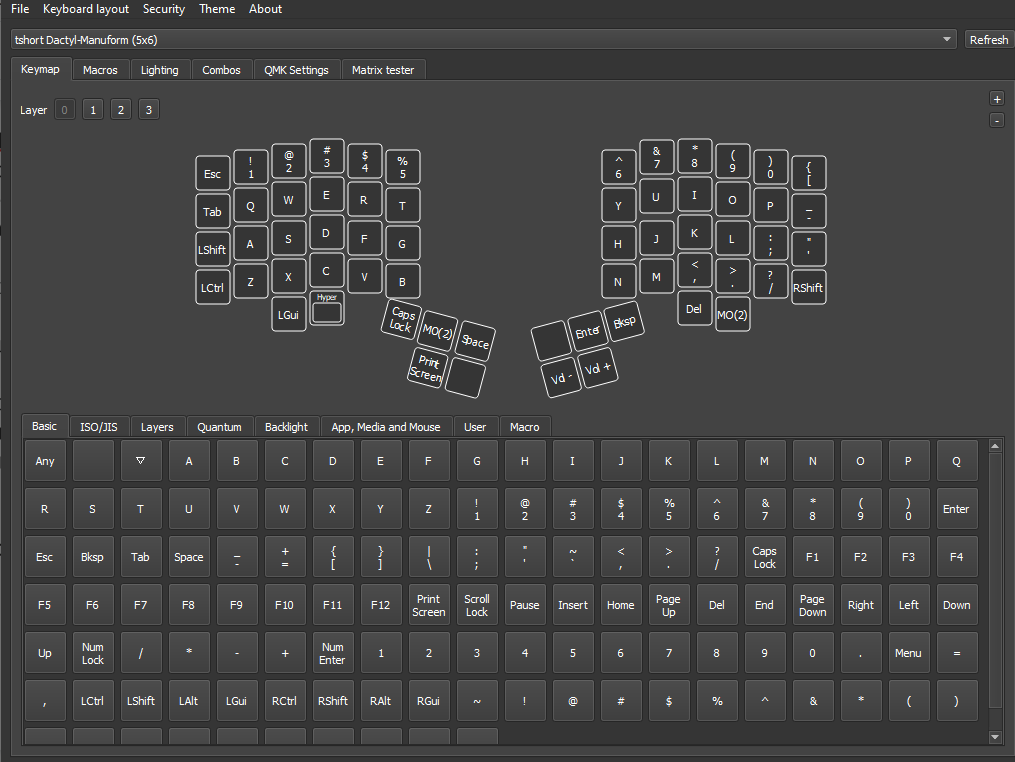This screenshot has width=1015, height=762.
Task: Switch to the Macros tab
Action: pyautogui.click(x=100, y=70)
